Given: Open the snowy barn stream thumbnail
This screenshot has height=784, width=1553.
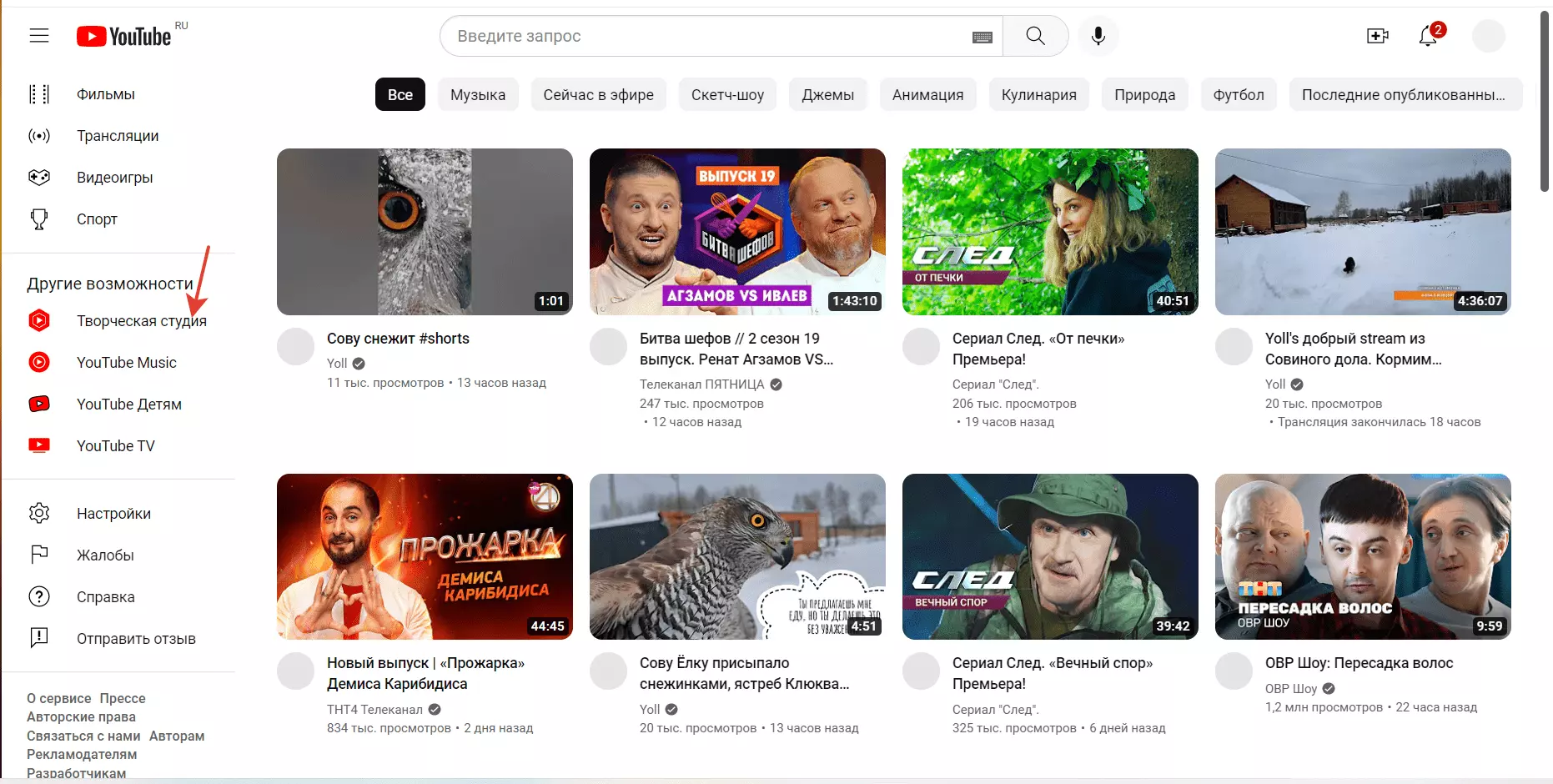Looking at the screenshot, I should tap(1363, 232).
